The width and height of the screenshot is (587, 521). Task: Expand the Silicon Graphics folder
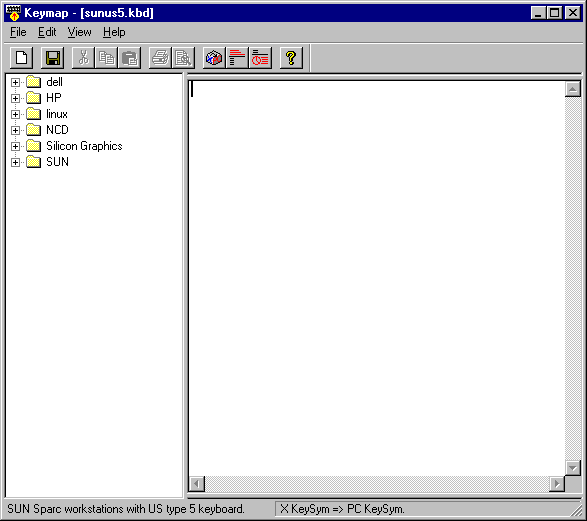pos(15,146)
